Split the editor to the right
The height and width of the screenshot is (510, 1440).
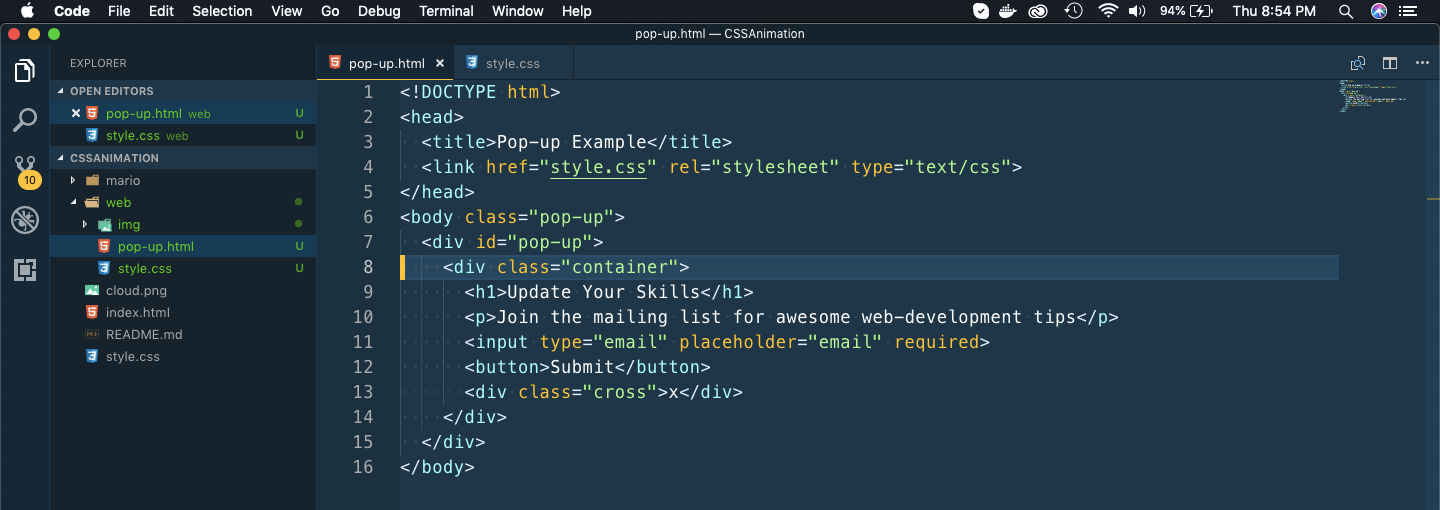coord(1390,63)
